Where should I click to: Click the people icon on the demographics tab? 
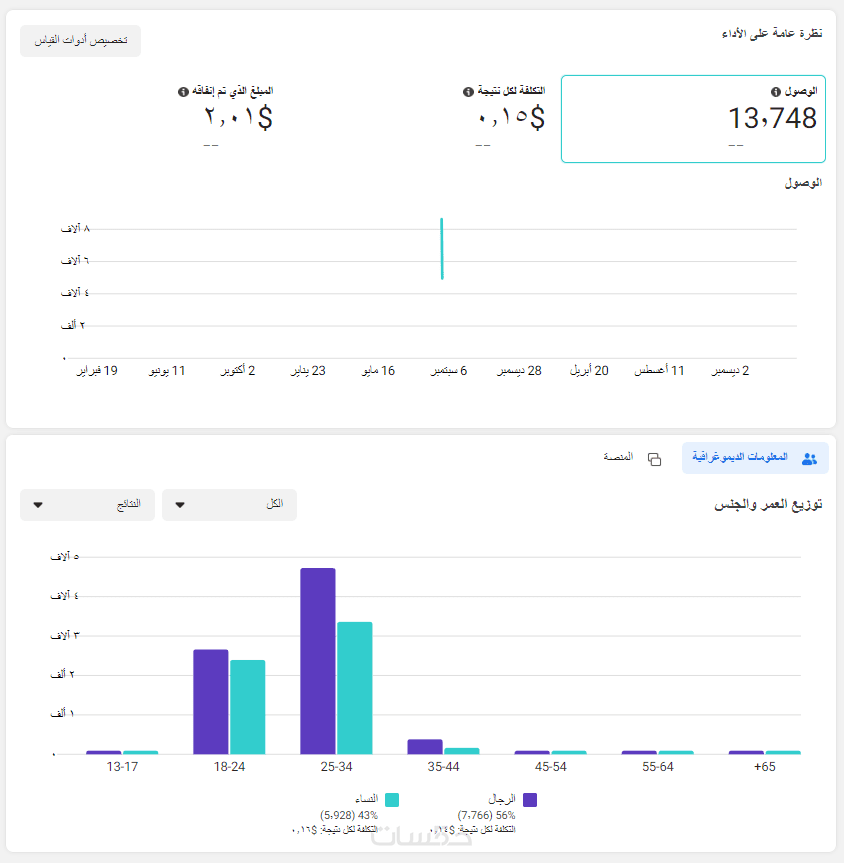pyautogui.click(x=809, y=458)
